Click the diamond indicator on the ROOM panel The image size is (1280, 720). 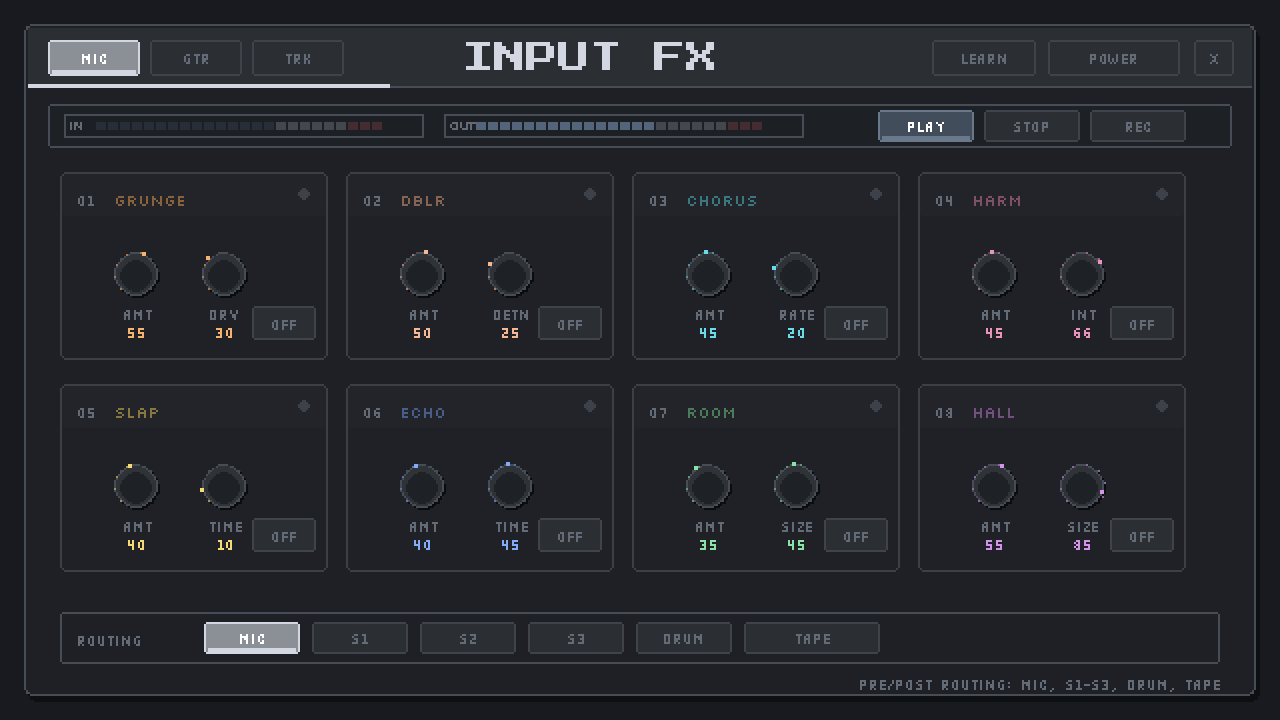[876, 406]
